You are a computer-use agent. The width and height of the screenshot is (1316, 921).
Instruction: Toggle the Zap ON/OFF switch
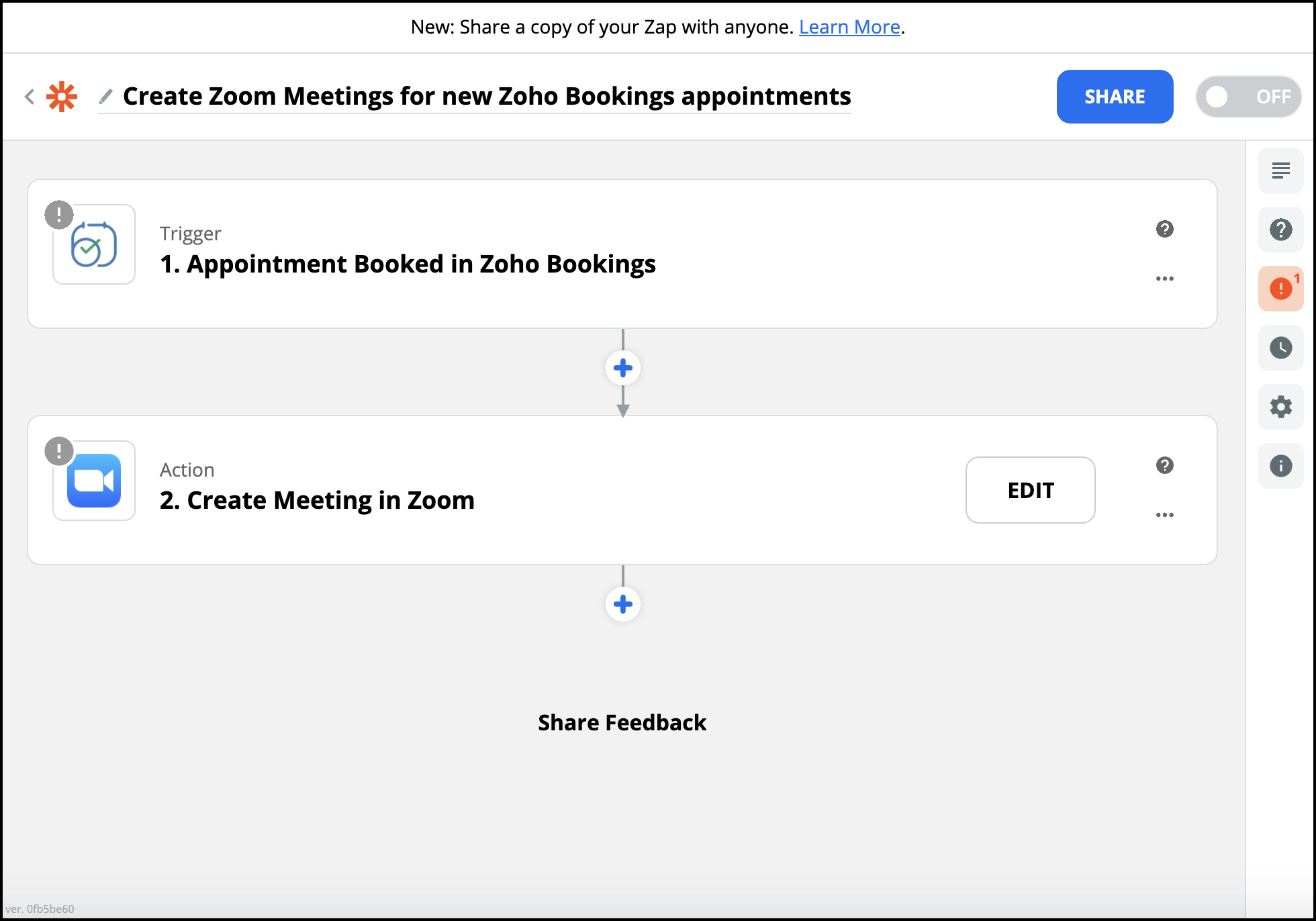point(1248,97)
